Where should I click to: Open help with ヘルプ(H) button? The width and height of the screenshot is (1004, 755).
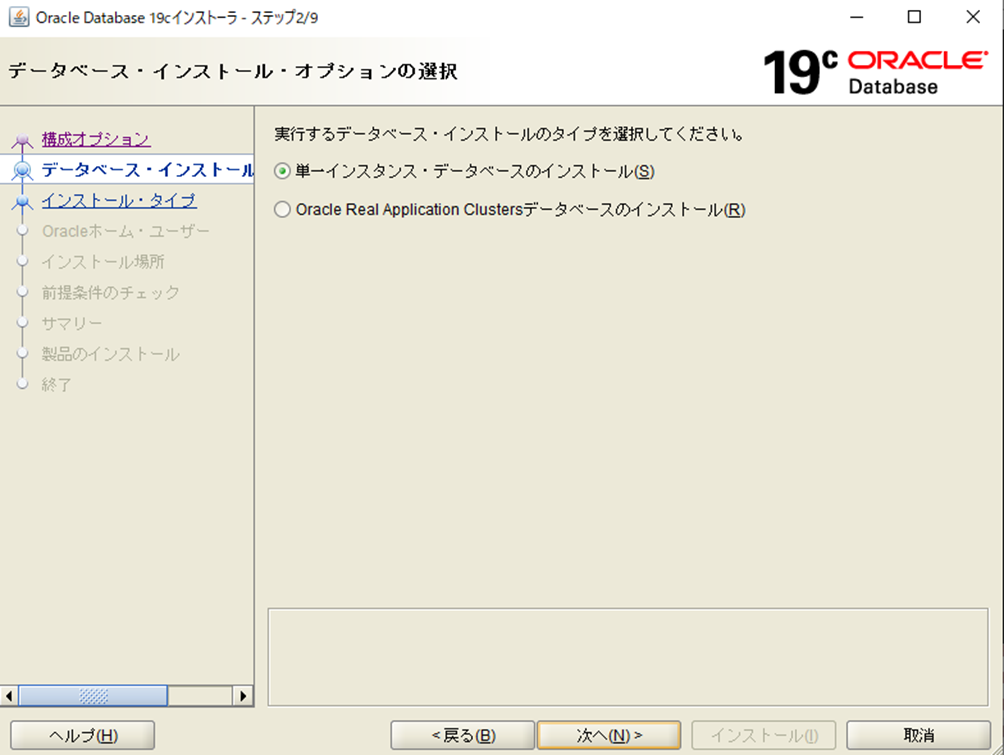tap(83, 735)
